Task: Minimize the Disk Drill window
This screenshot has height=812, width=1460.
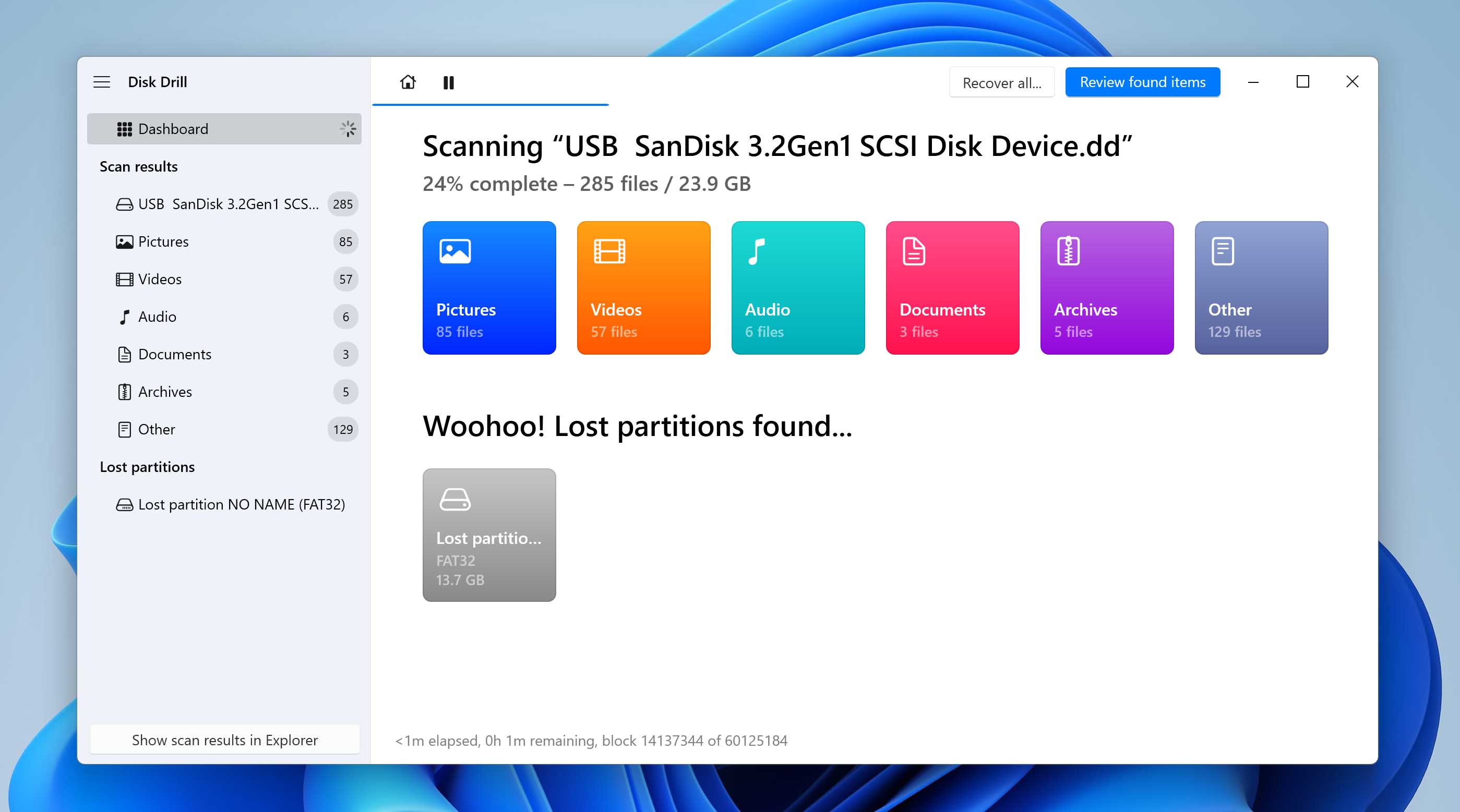Action: click(1252, 82)
